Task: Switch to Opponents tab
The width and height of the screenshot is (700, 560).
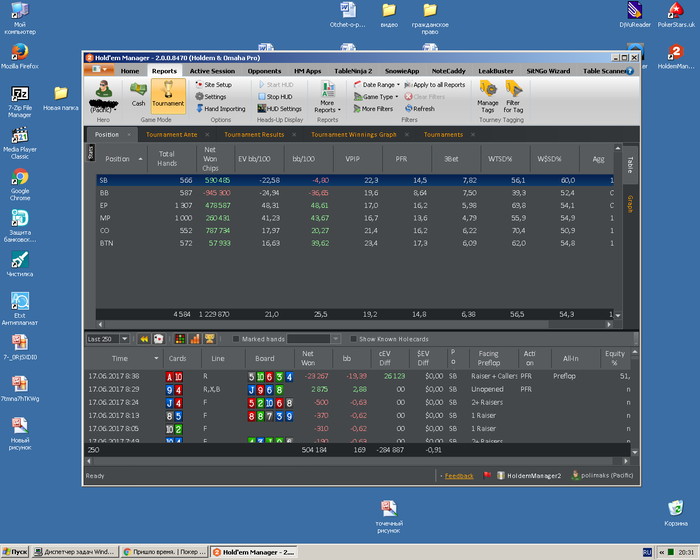Action: coord(264,71)
